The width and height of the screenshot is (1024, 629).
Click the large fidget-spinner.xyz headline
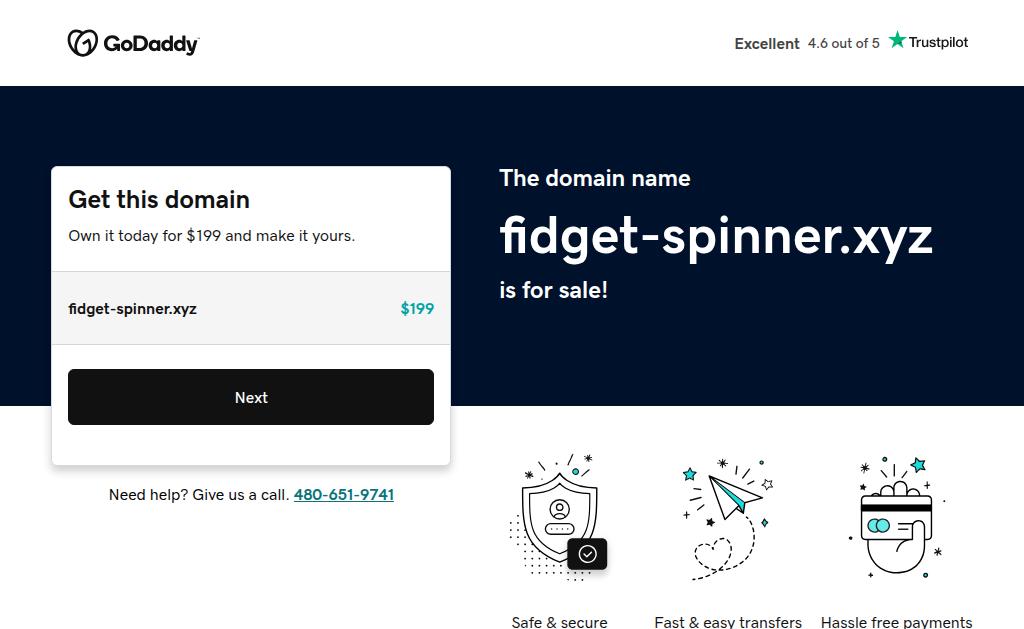[x=716, y=236]
